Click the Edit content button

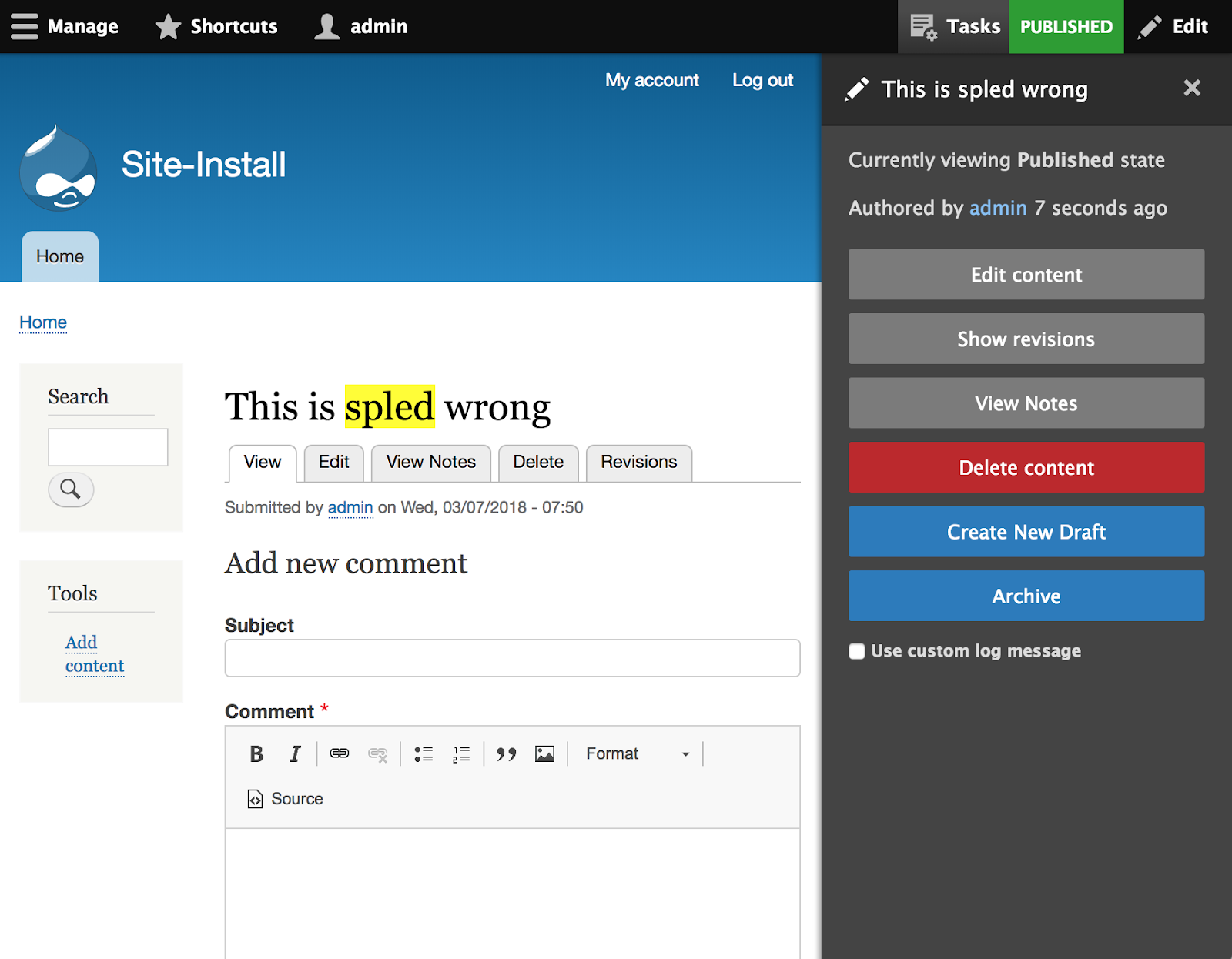coord(1026,274)
